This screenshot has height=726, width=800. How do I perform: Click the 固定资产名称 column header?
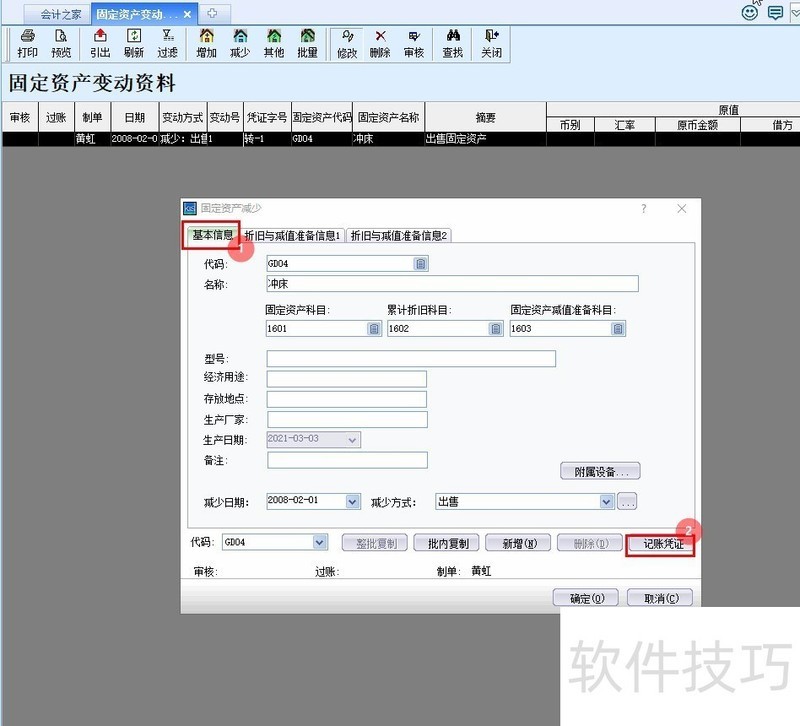click(x=388, y=117)
